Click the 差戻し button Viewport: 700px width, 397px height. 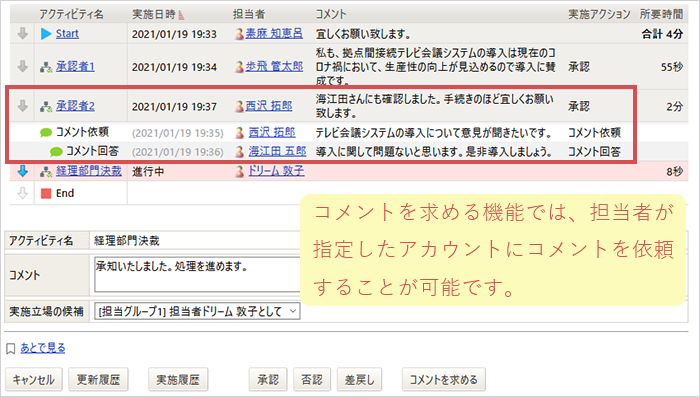click(x=359, y=380)
